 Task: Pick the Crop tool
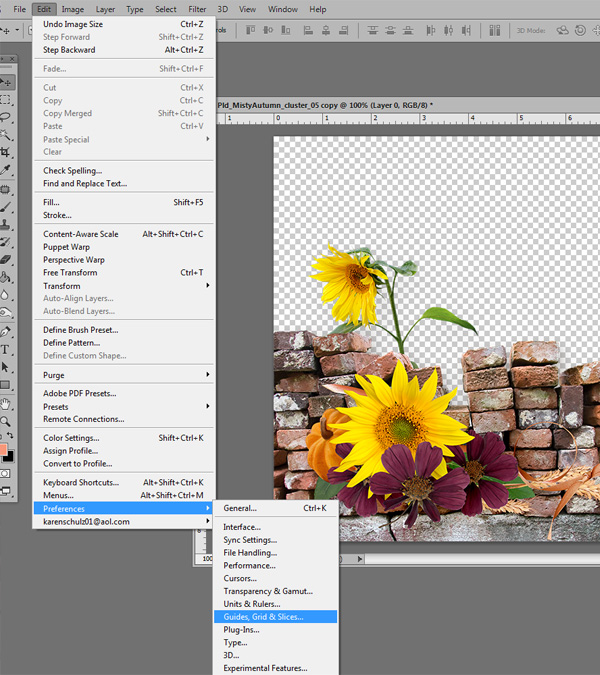pyautogui.click(x=7, y=153)
